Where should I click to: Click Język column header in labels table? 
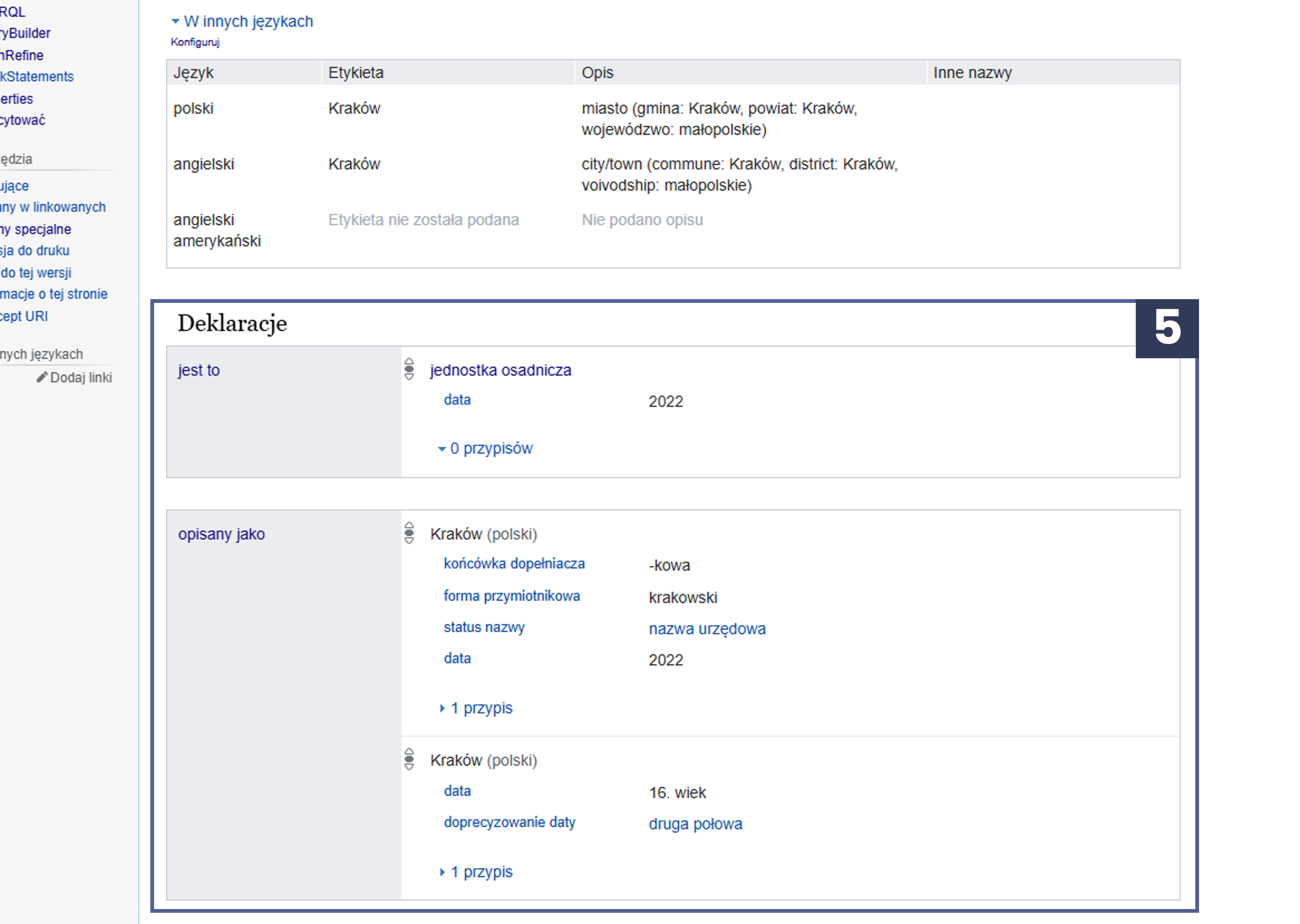[x=193, y=73]
